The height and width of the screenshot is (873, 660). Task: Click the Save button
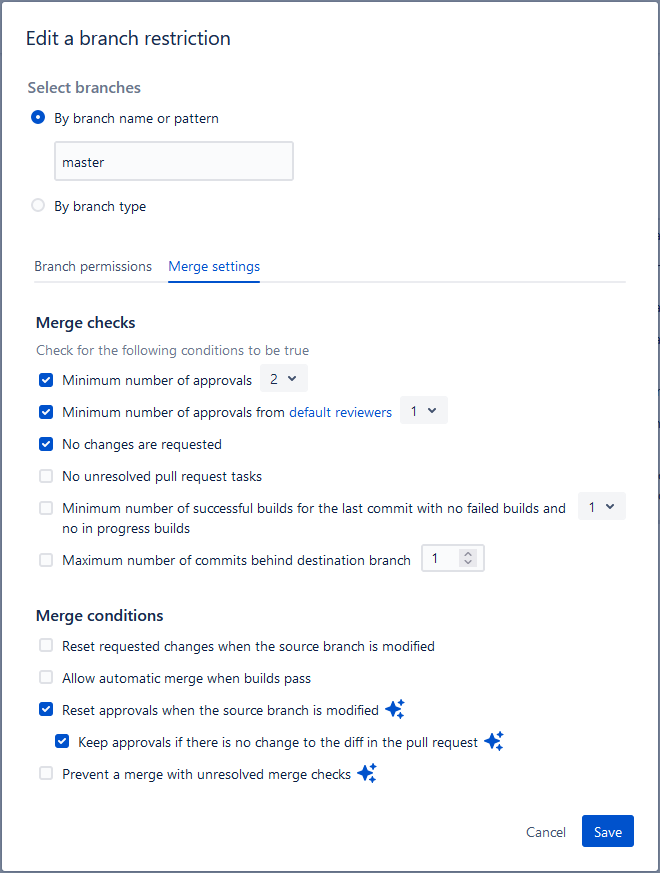607,831
